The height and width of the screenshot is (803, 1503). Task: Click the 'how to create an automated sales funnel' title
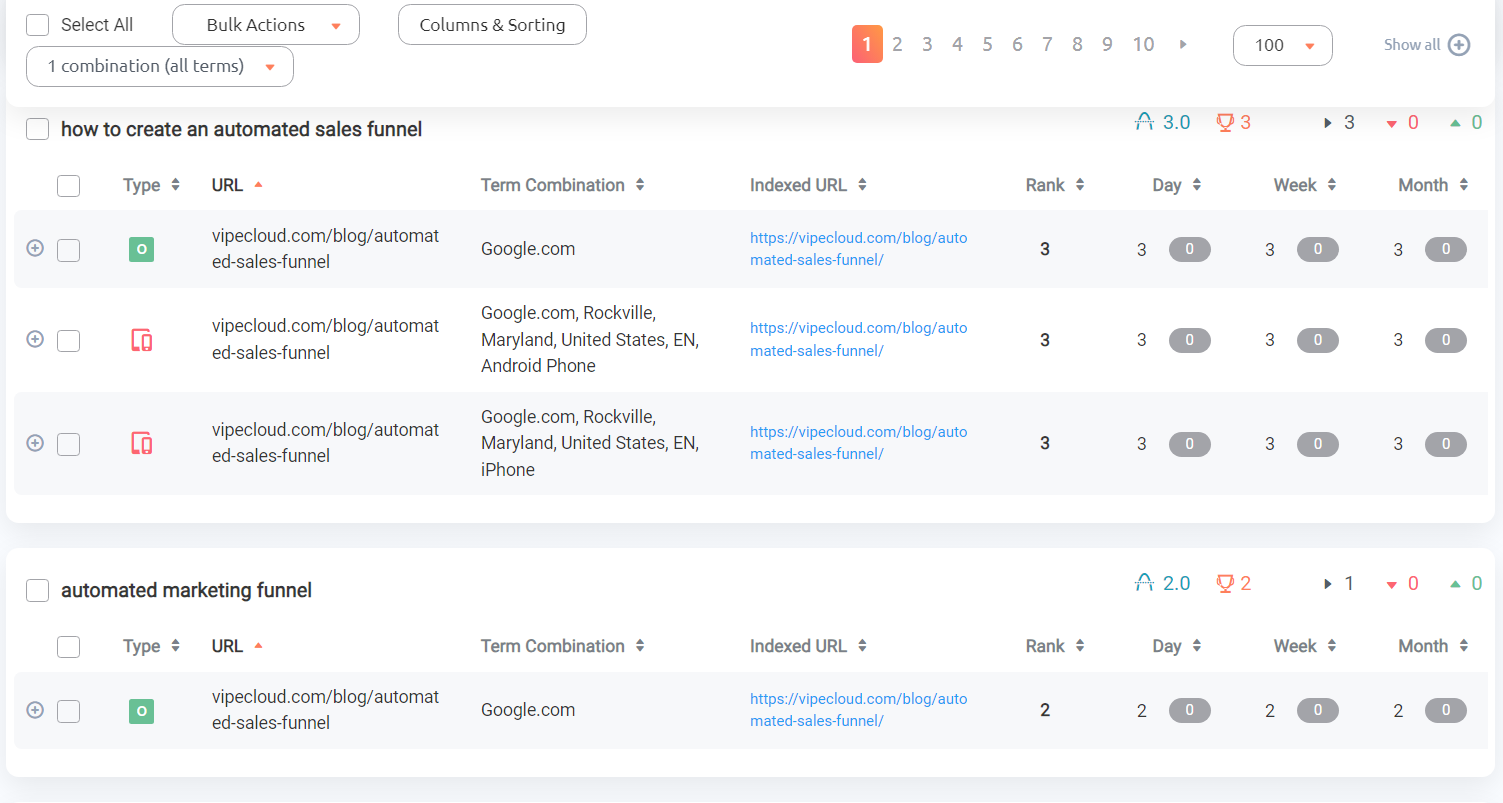pos(242,129)
